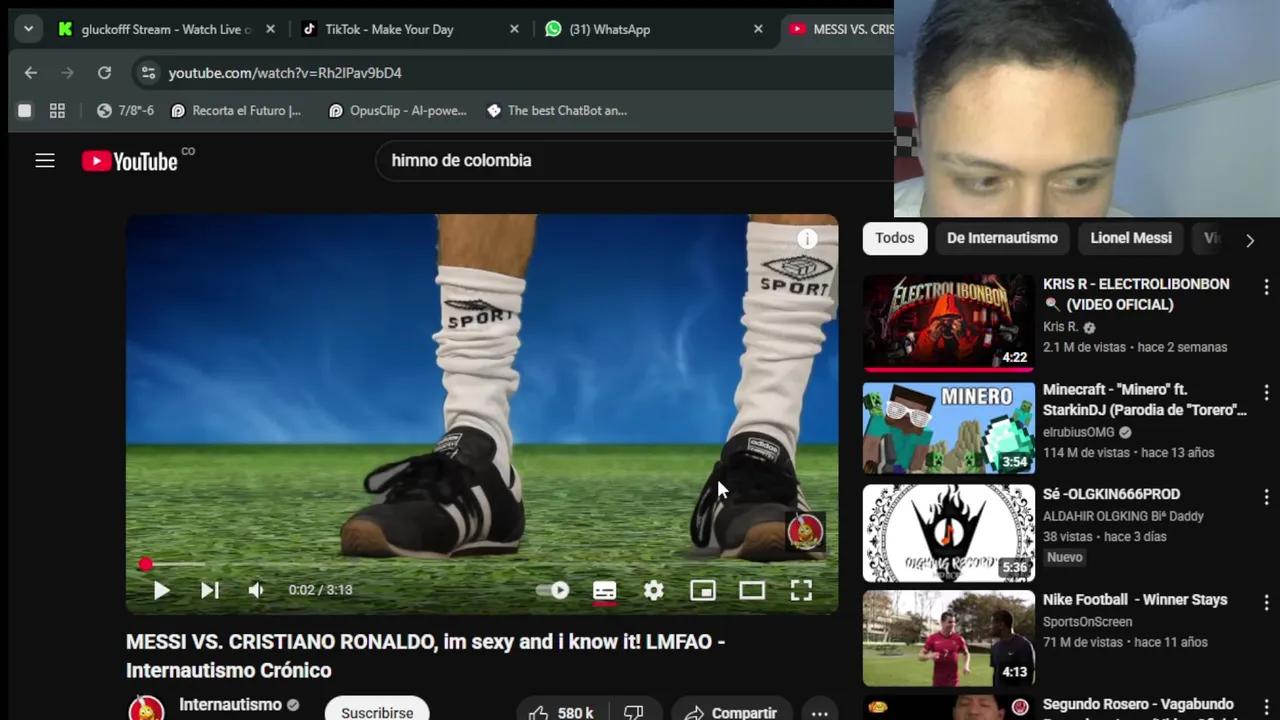Switch to the gluckofff Stream tab
The width and height of the screenshot is (1280, 720).
tap(167, 29)
